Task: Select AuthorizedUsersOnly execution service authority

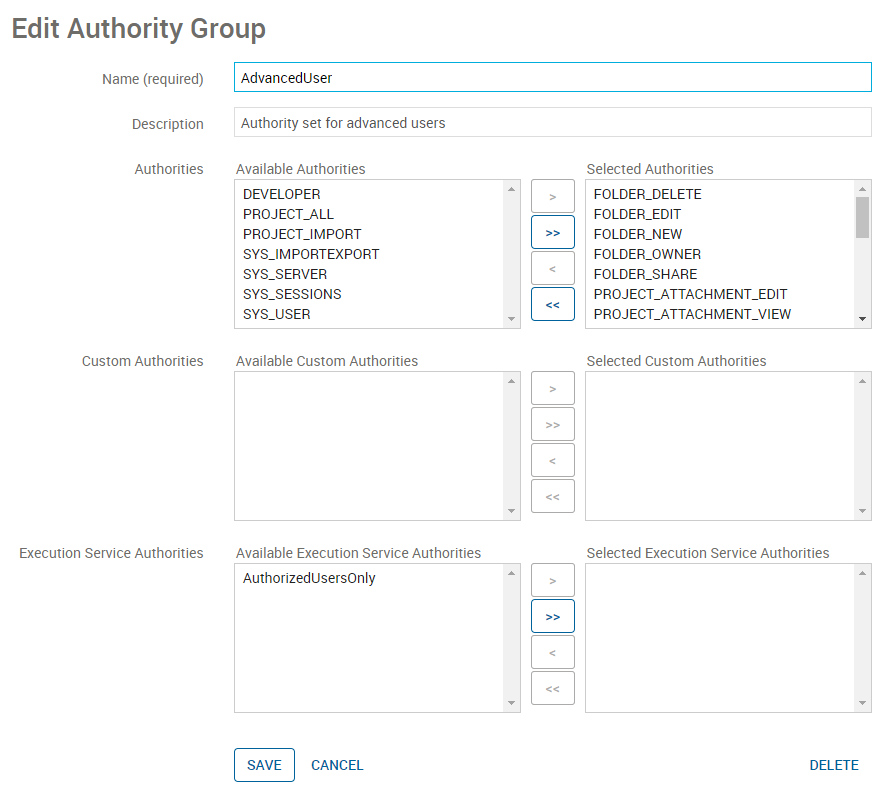Action: pos(309,578)
